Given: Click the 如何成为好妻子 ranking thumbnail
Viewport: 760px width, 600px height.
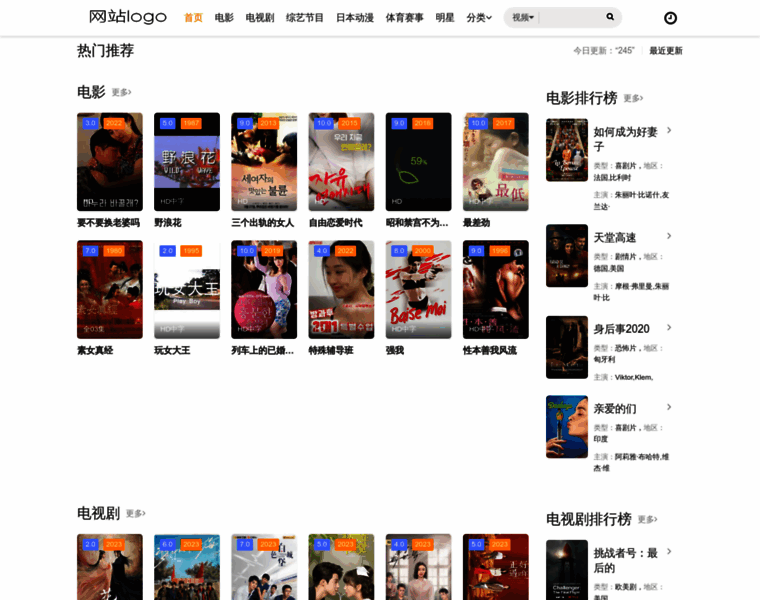Looking at the screenshot, I should [567, 150].
